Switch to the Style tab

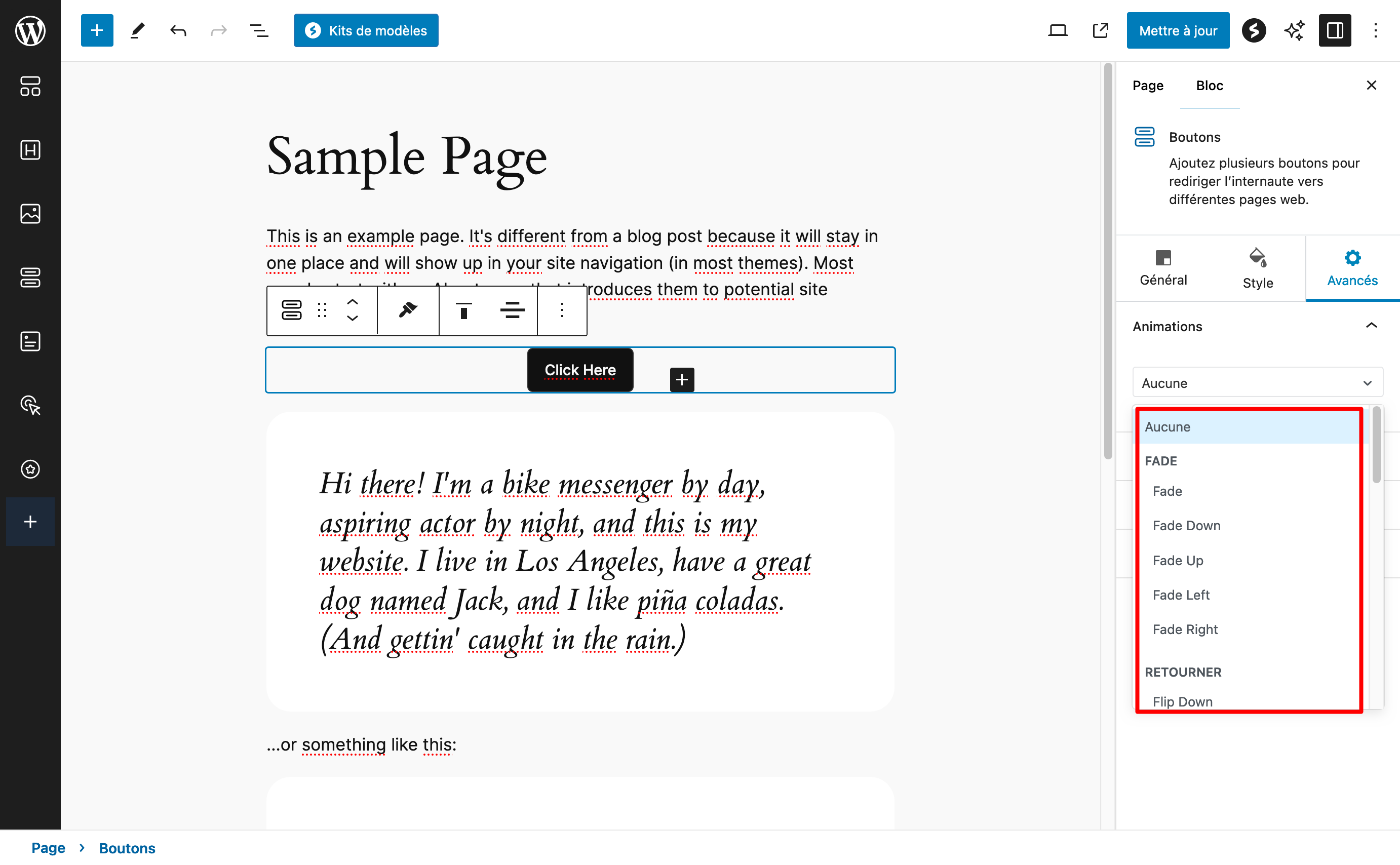click(1258, 268)
